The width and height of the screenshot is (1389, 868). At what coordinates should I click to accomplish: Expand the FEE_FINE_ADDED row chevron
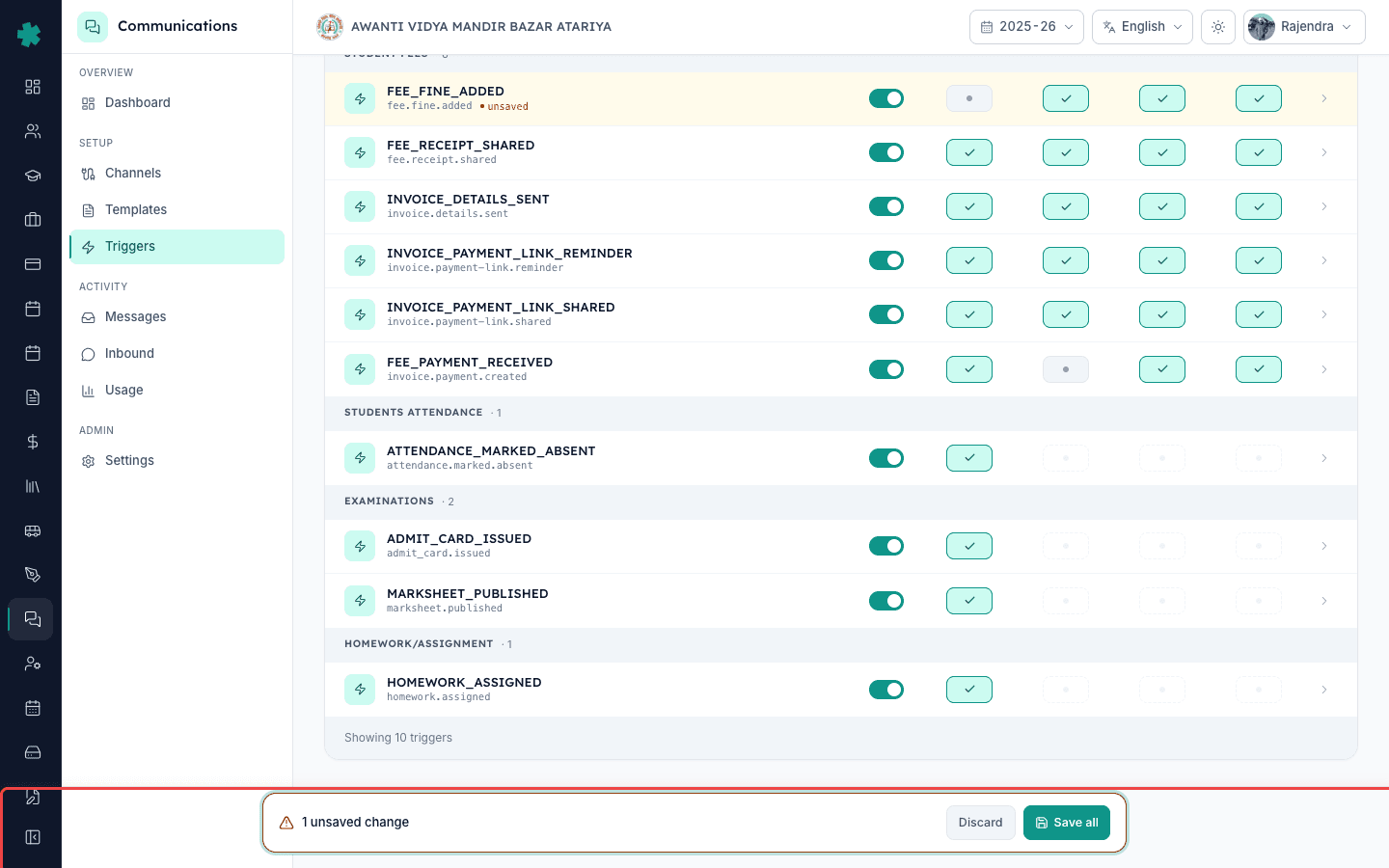[1324, 98]
